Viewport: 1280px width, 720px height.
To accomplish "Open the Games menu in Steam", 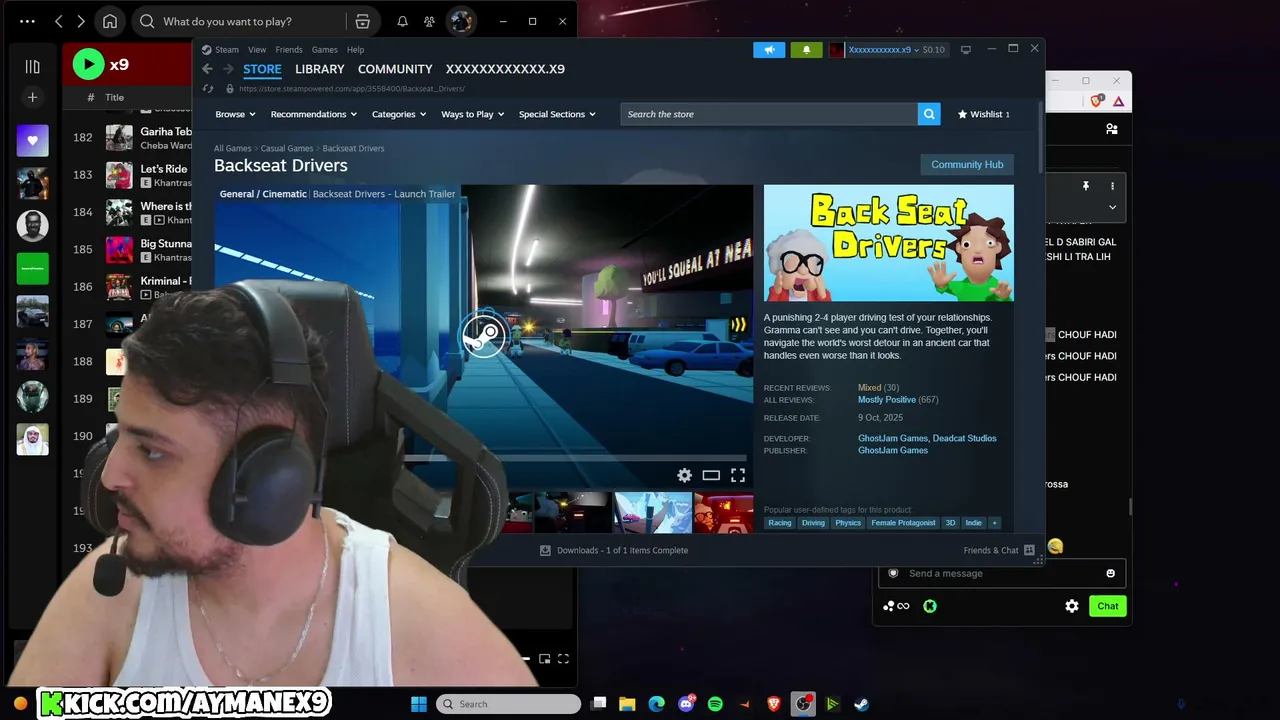I will point(324,50).
